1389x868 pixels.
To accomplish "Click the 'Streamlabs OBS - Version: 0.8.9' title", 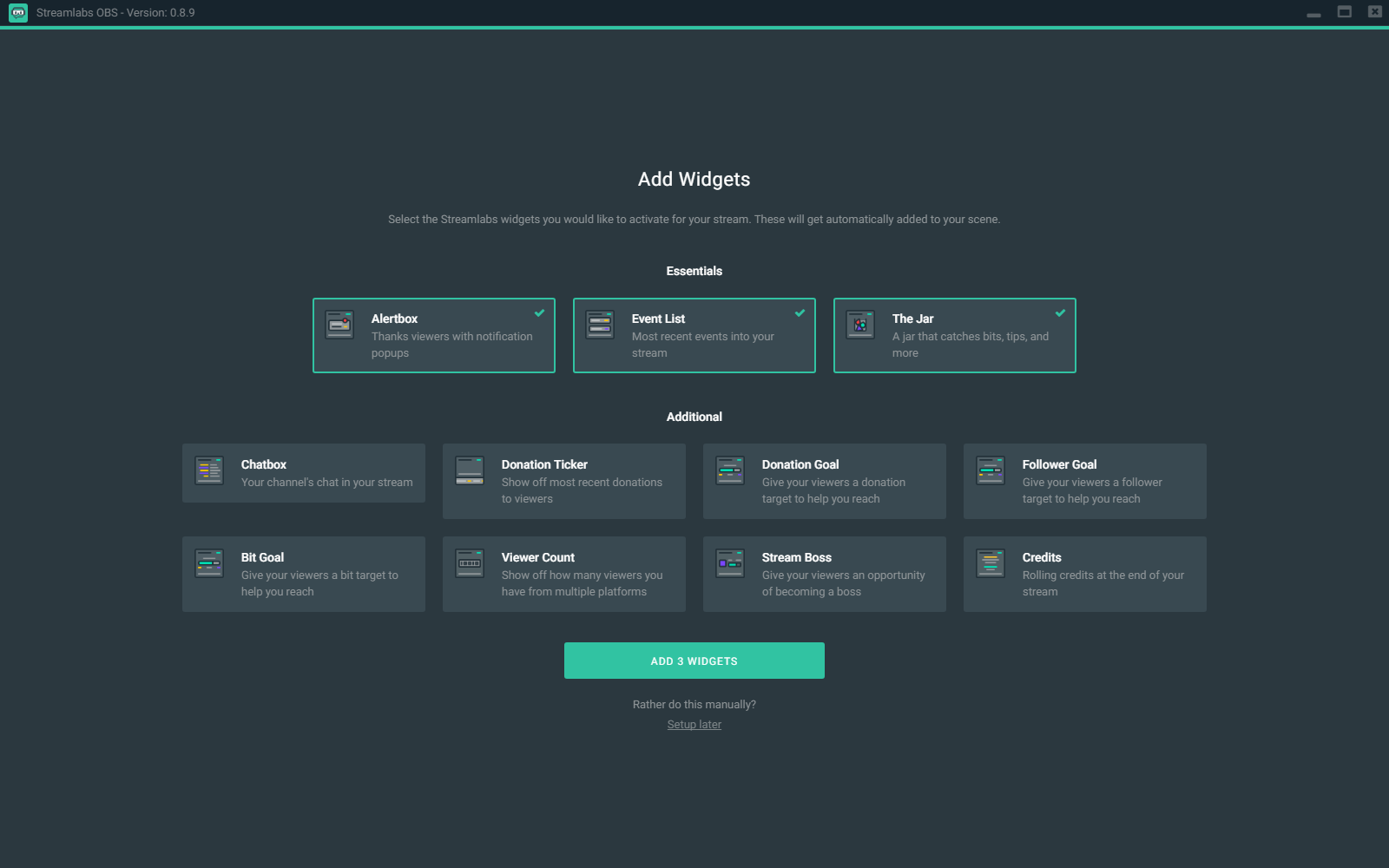I will pyautogui.click(x=115, y=13).
